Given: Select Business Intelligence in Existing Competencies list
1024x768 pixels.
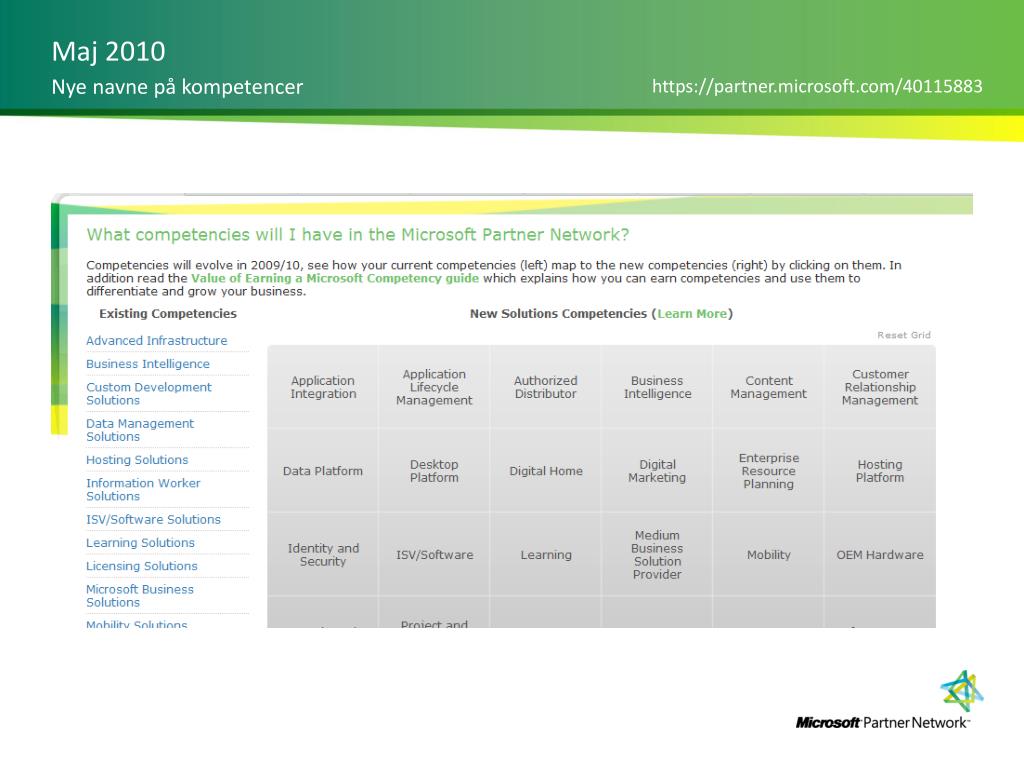Looking at the screenshot, I should [148, 364].
